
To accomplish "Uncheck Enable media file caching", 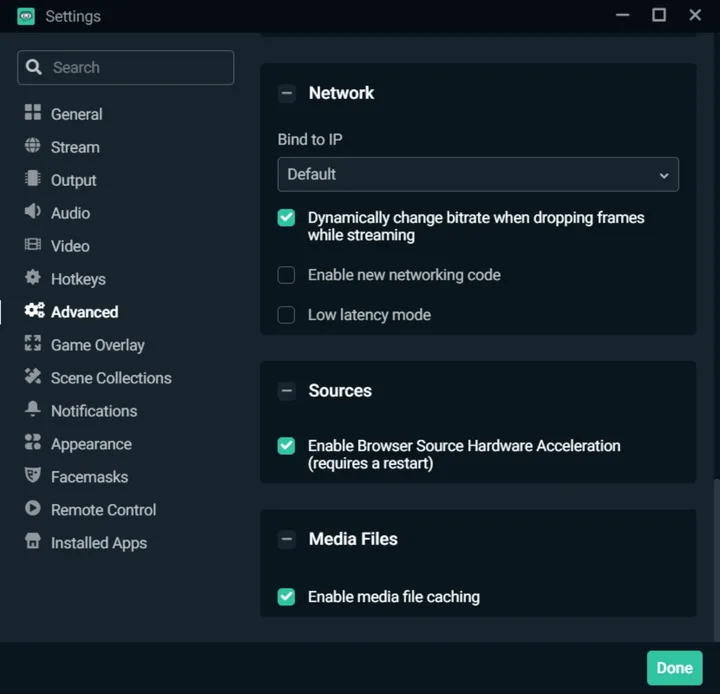I will 286,597.
